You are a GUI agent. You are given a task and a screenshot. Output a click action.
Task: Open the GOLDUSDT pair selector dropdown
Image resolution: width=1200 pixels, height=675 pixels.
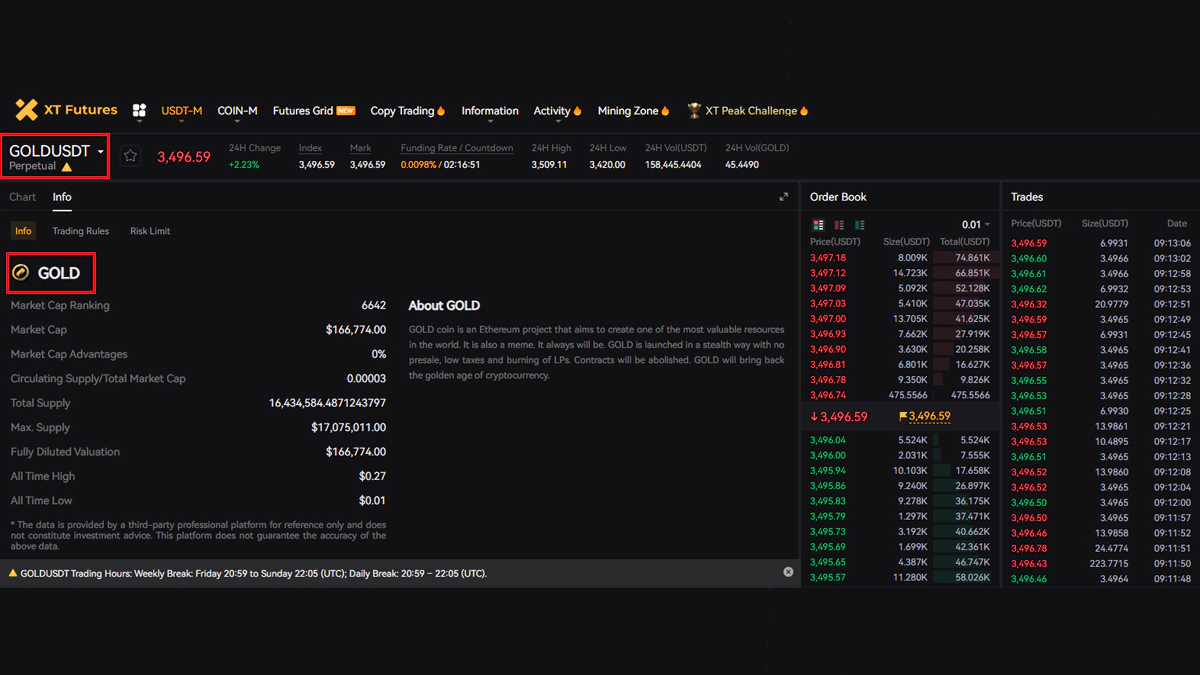pos(57,151)
